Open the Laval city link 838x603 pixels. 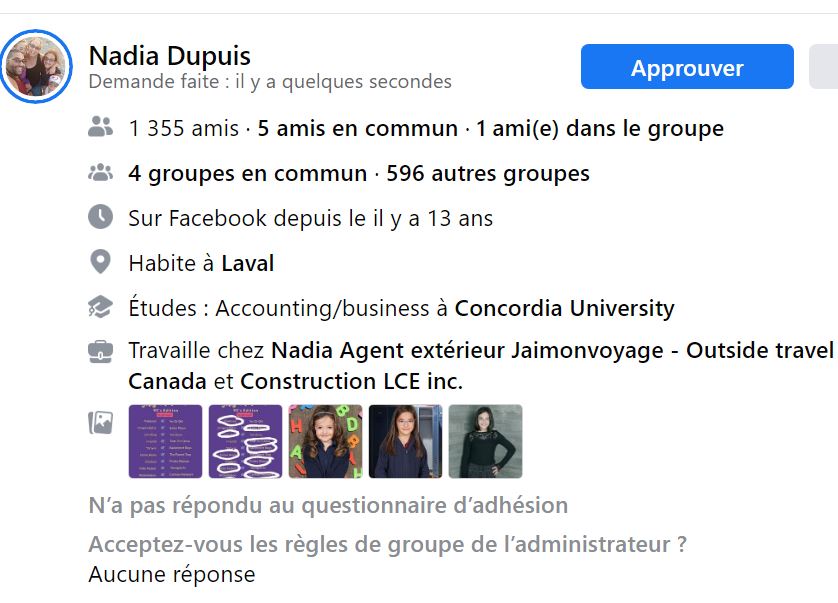[248, 264]
